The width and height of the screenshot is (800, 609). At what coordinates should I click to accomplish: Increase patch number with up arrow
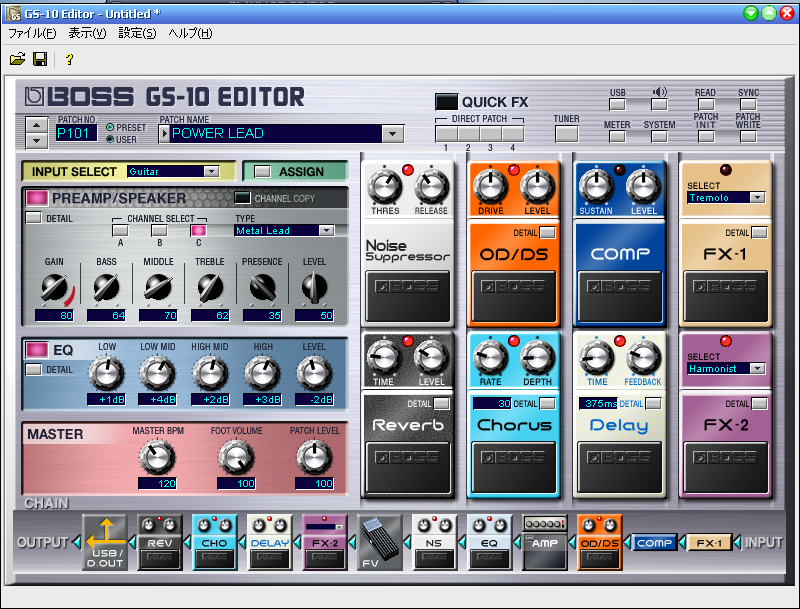pyautogui.click(x=37, y=125)
